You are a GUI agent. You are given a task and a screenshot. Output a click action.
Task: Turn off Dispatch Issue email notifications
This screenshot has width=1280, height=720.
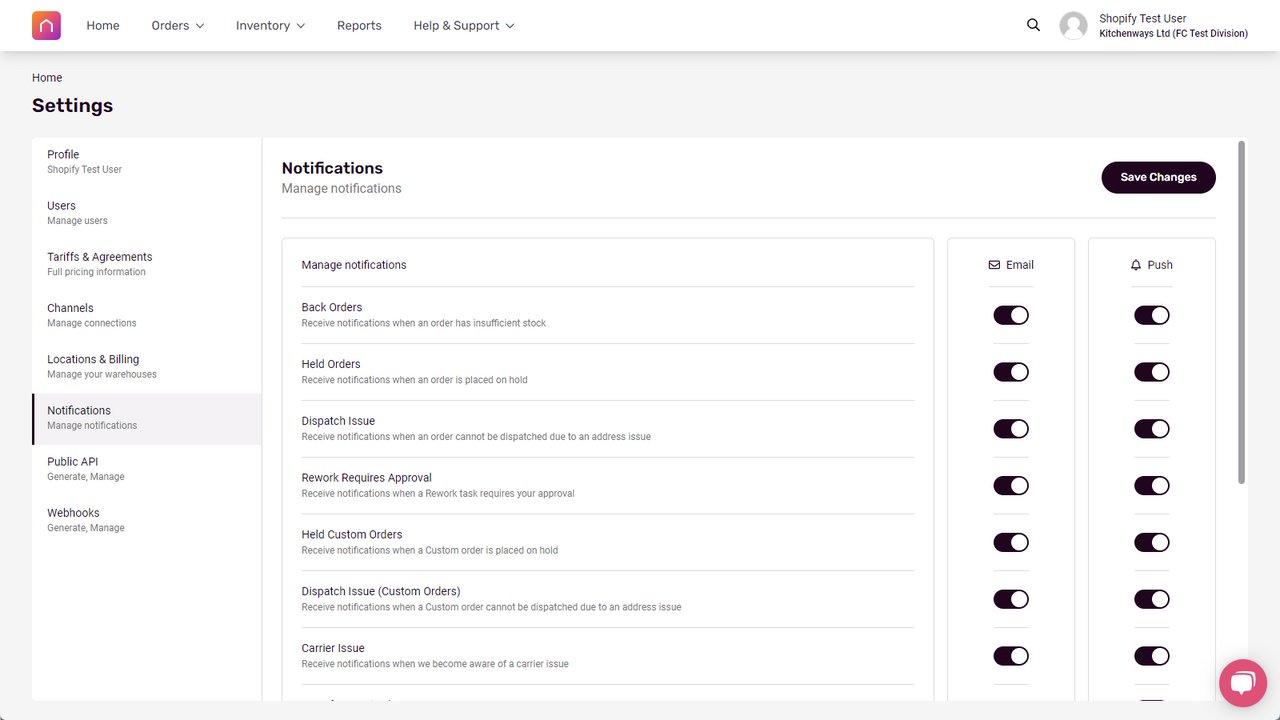pyautogui.click(x=1010, y=428)
